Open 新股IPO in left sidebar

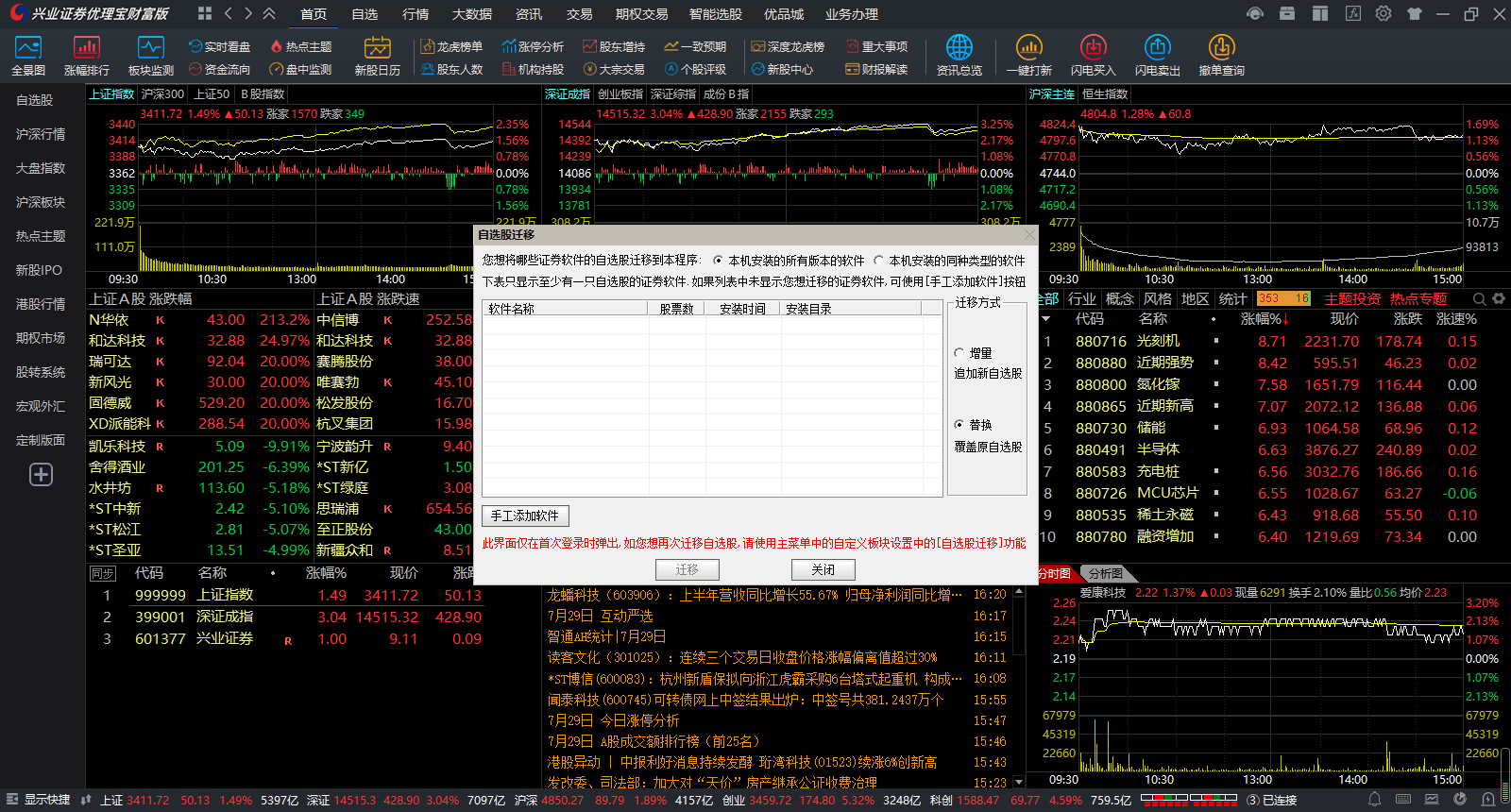point(39,270)
